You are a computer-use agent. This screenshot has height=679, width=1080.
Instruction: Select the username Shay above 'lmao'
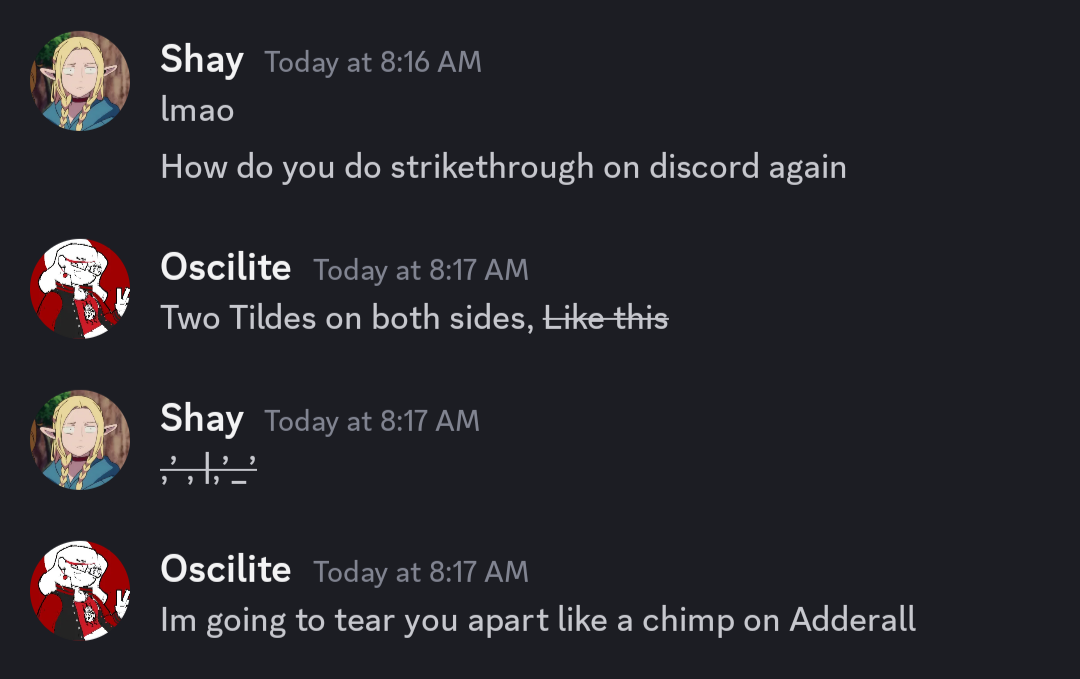(x=201, y=60)
